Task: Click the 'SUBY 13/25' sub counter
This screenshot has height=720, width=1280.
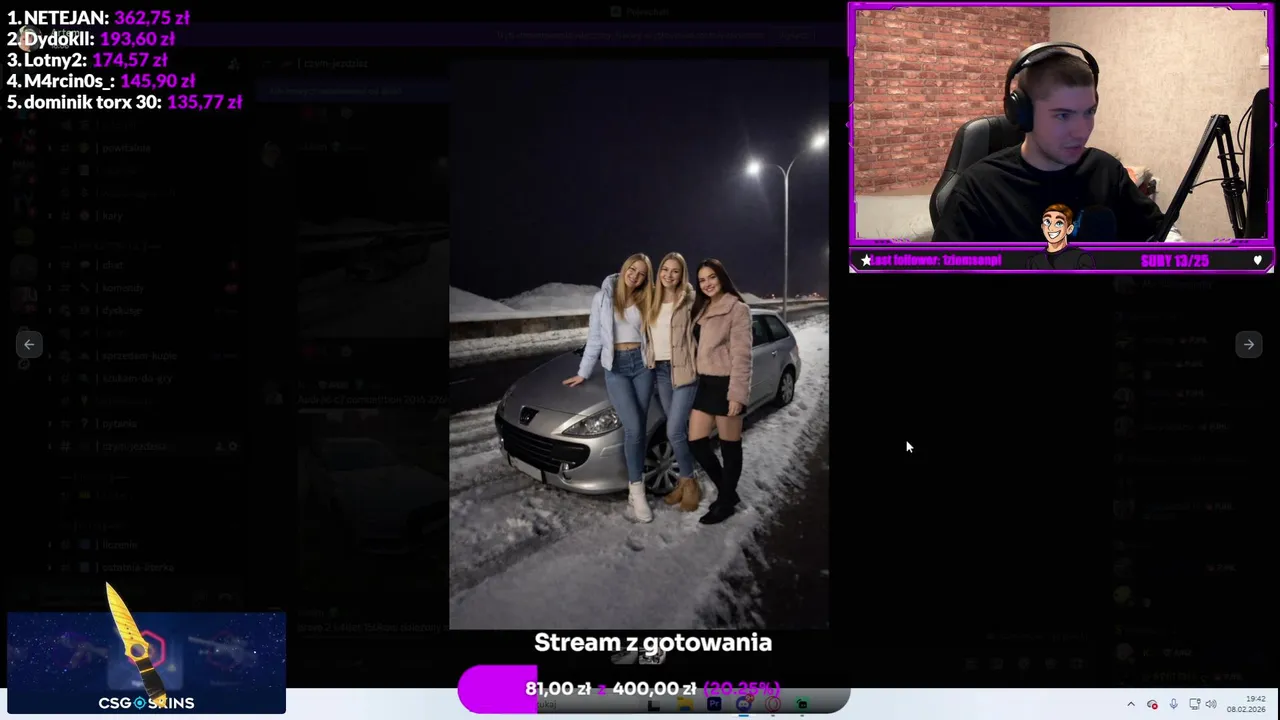Action: coord(1175,261)
